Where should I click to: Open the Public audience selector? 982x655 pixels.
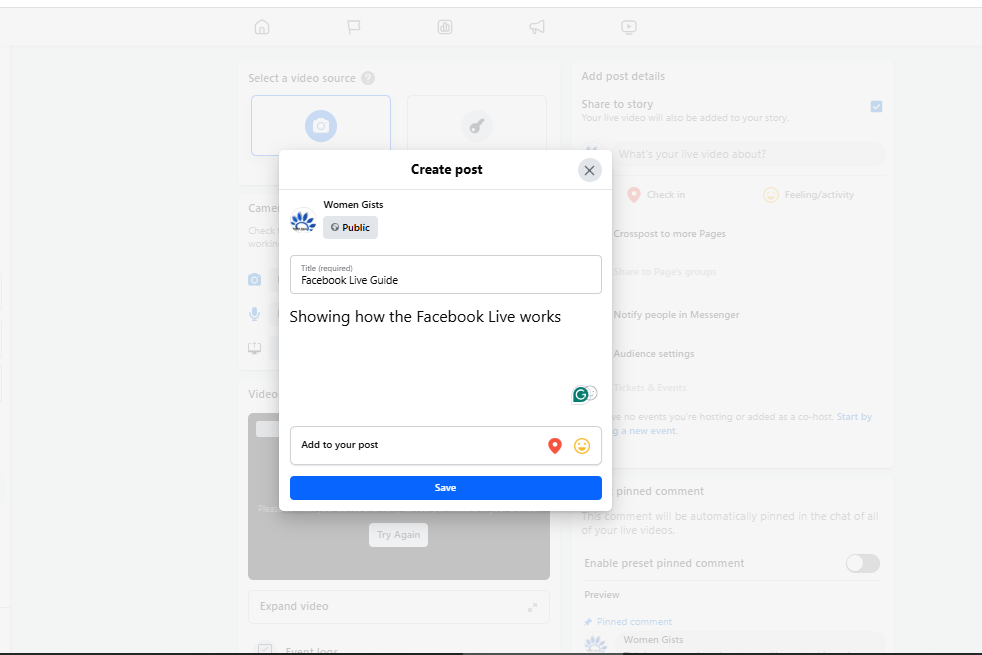(350, 227)
